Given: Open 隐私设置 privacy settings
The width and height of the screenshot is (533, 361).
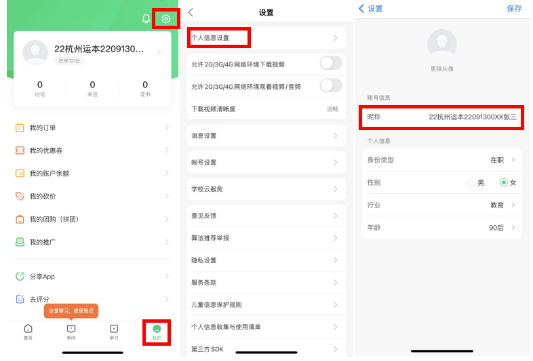Looking at the screenshot, I should pyautogui.click(x=266, y=260).
